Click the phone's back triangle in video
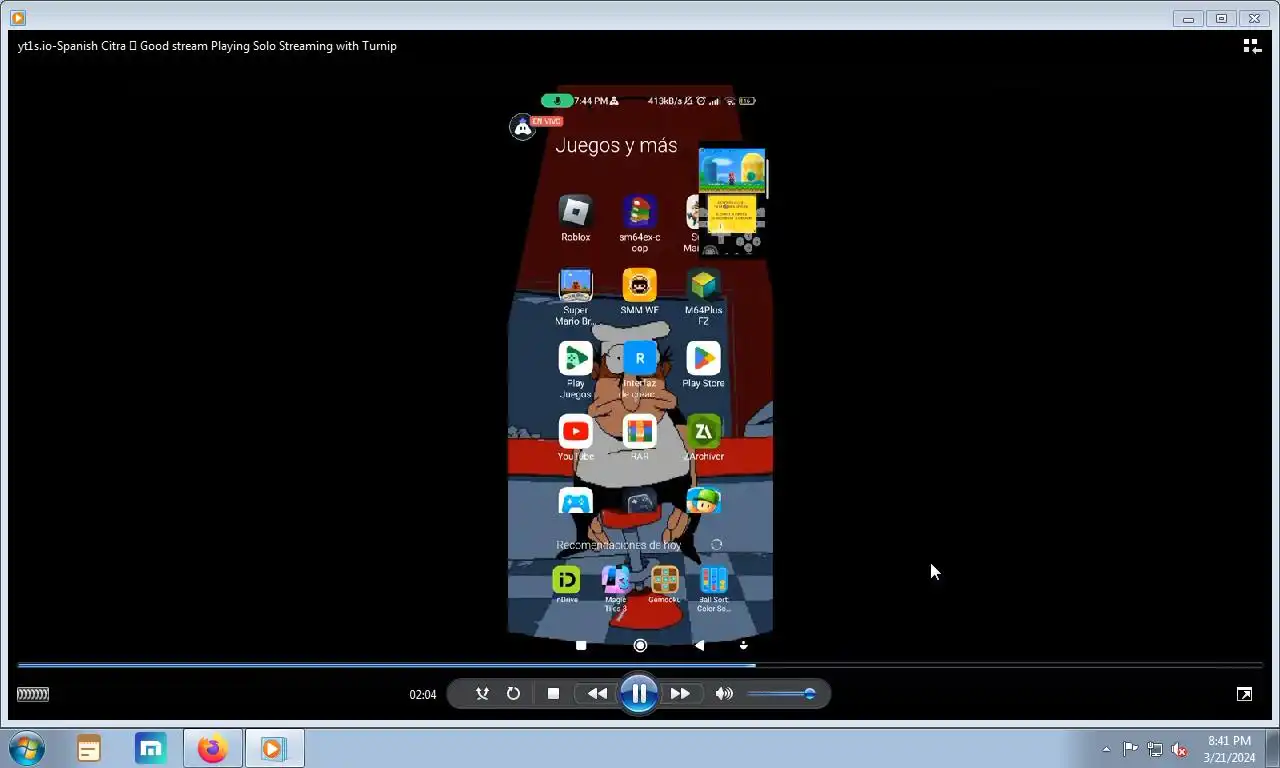Image resolution: width=1280 pixels, height=768 pixels. (699, 645)
